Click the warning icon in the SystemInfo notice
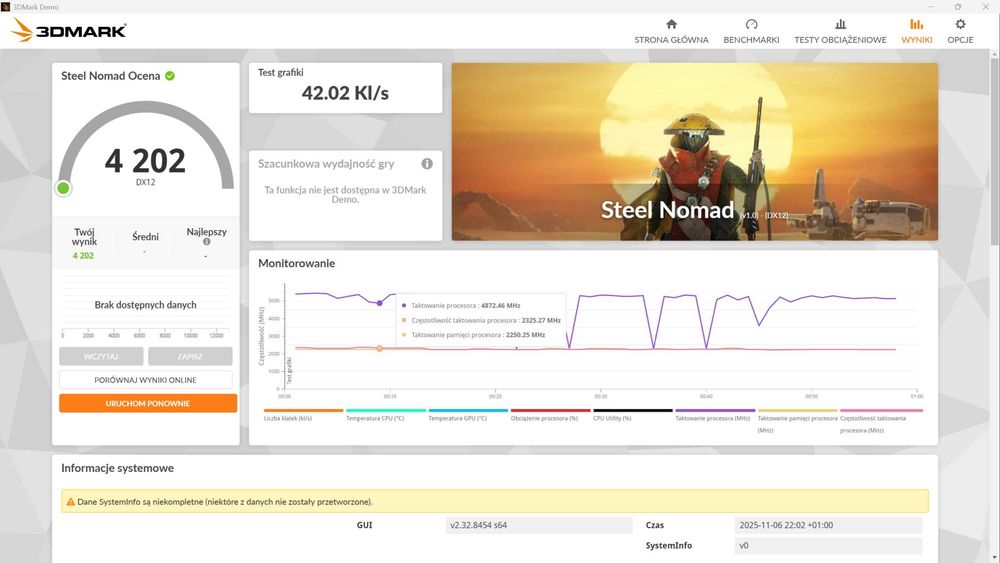 pyautogui.click(x=71, y=502)
